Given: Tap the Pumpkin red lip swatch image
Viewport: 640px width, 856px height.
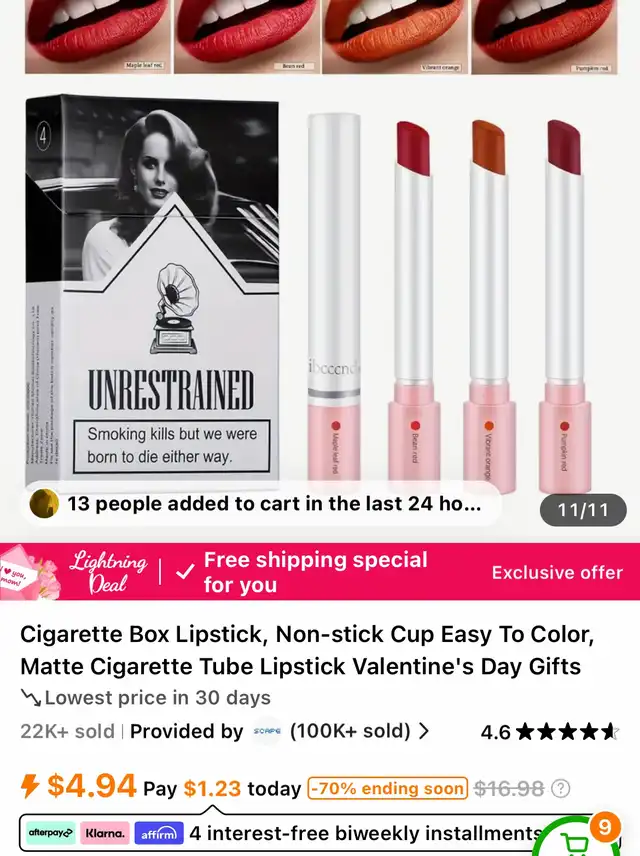Looking at the screenshot, I should click(x=544, y=36).
